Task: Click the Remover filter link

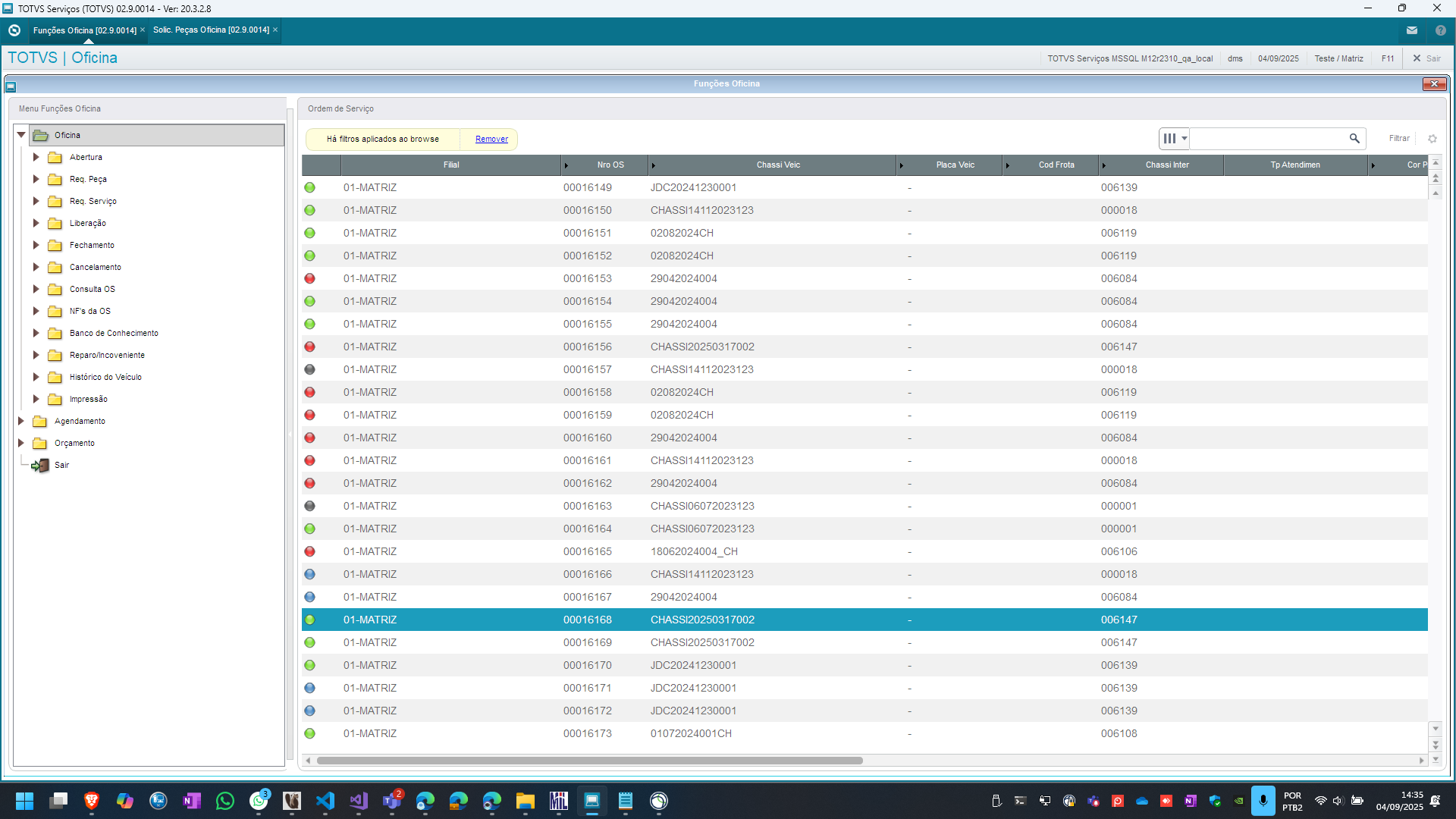Action: pyautogui.click(x=491, y=140)
